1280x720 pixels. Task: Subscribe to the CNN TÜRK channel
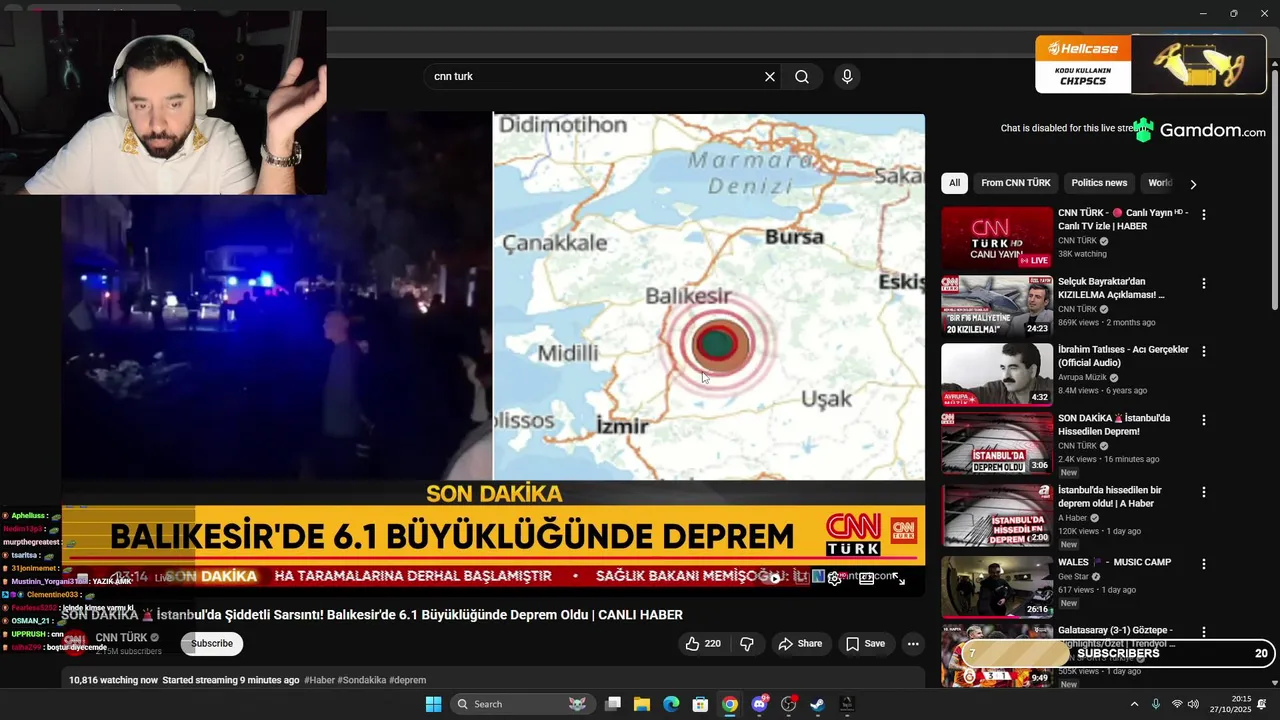coord(212,644)
